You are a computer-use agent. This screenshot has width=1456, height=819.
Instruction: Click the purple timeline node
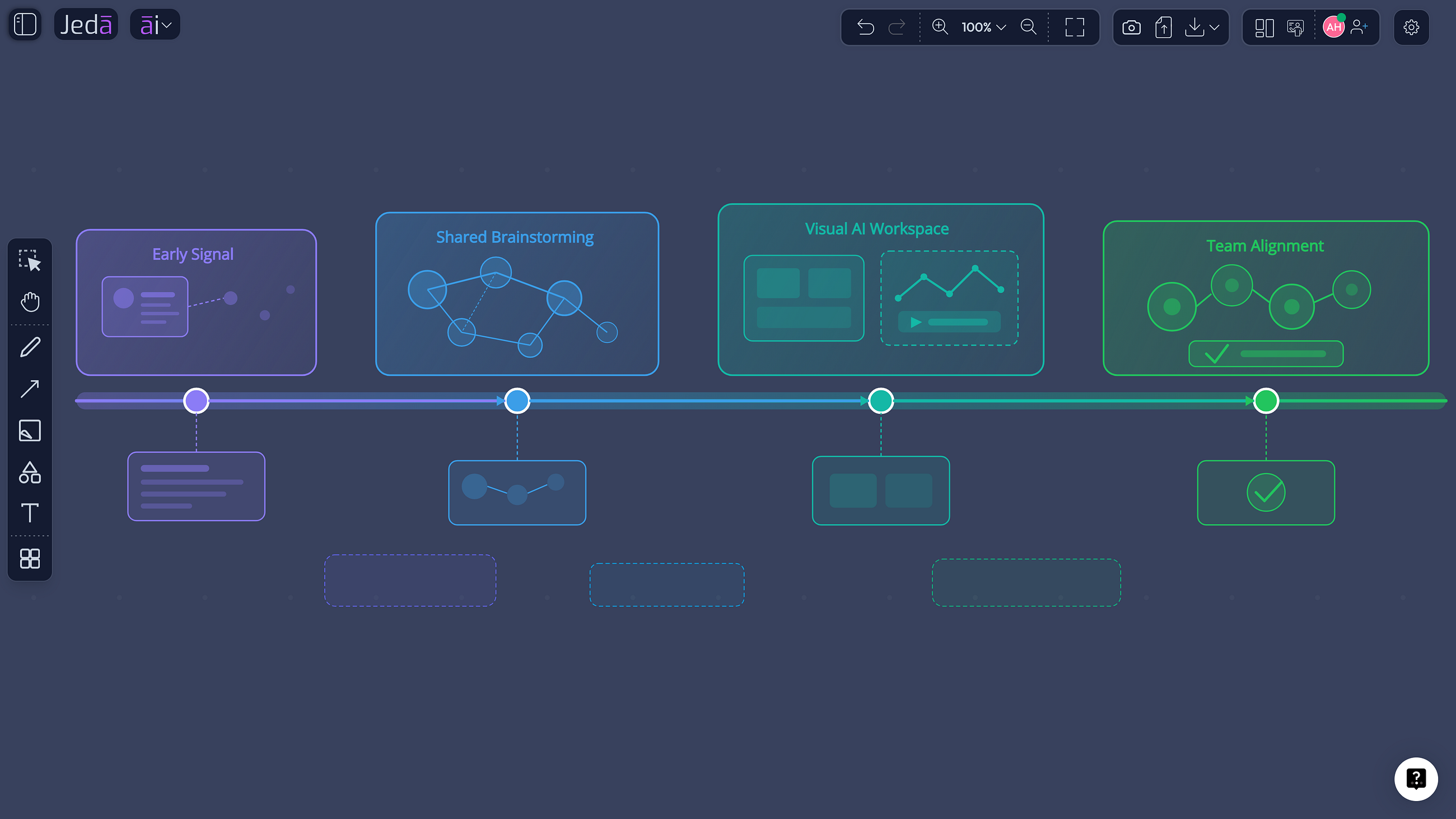(x=196, y=401)
